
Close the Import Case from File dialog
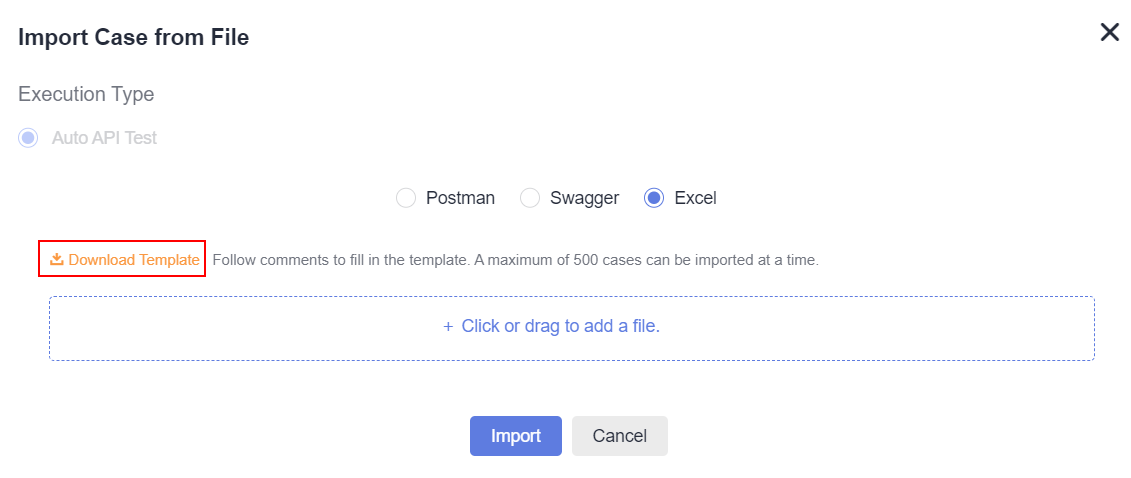click(1109, 32)
